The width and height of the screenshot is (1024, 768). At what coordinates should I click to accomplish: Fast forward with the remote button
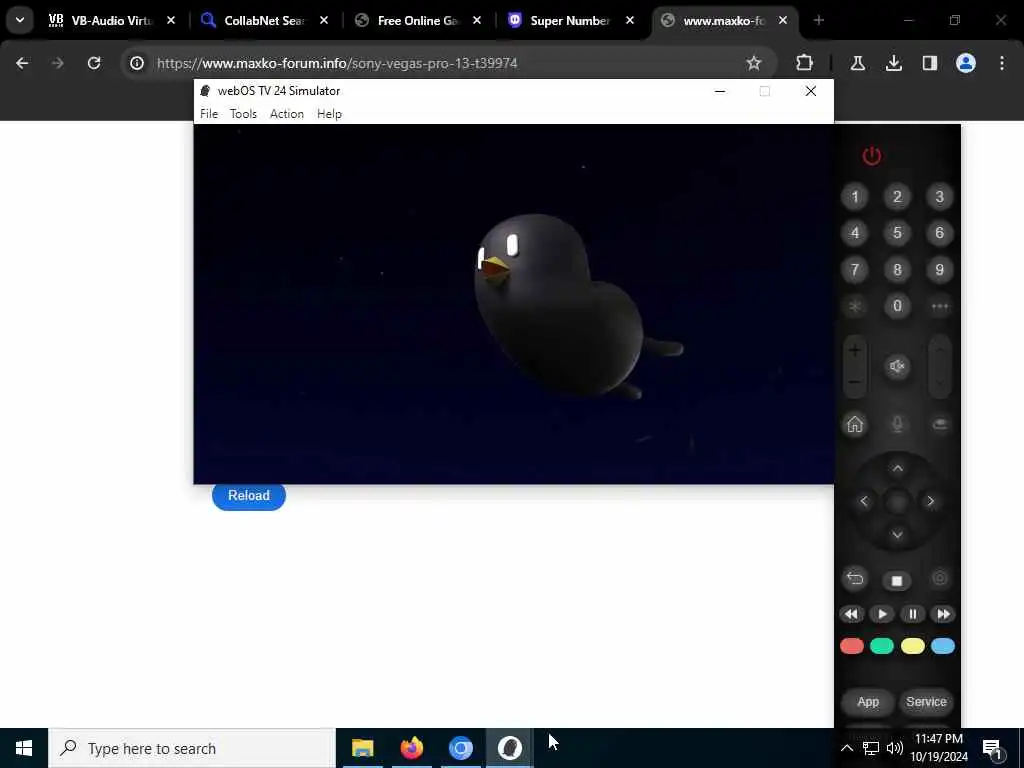coord(943,614)
